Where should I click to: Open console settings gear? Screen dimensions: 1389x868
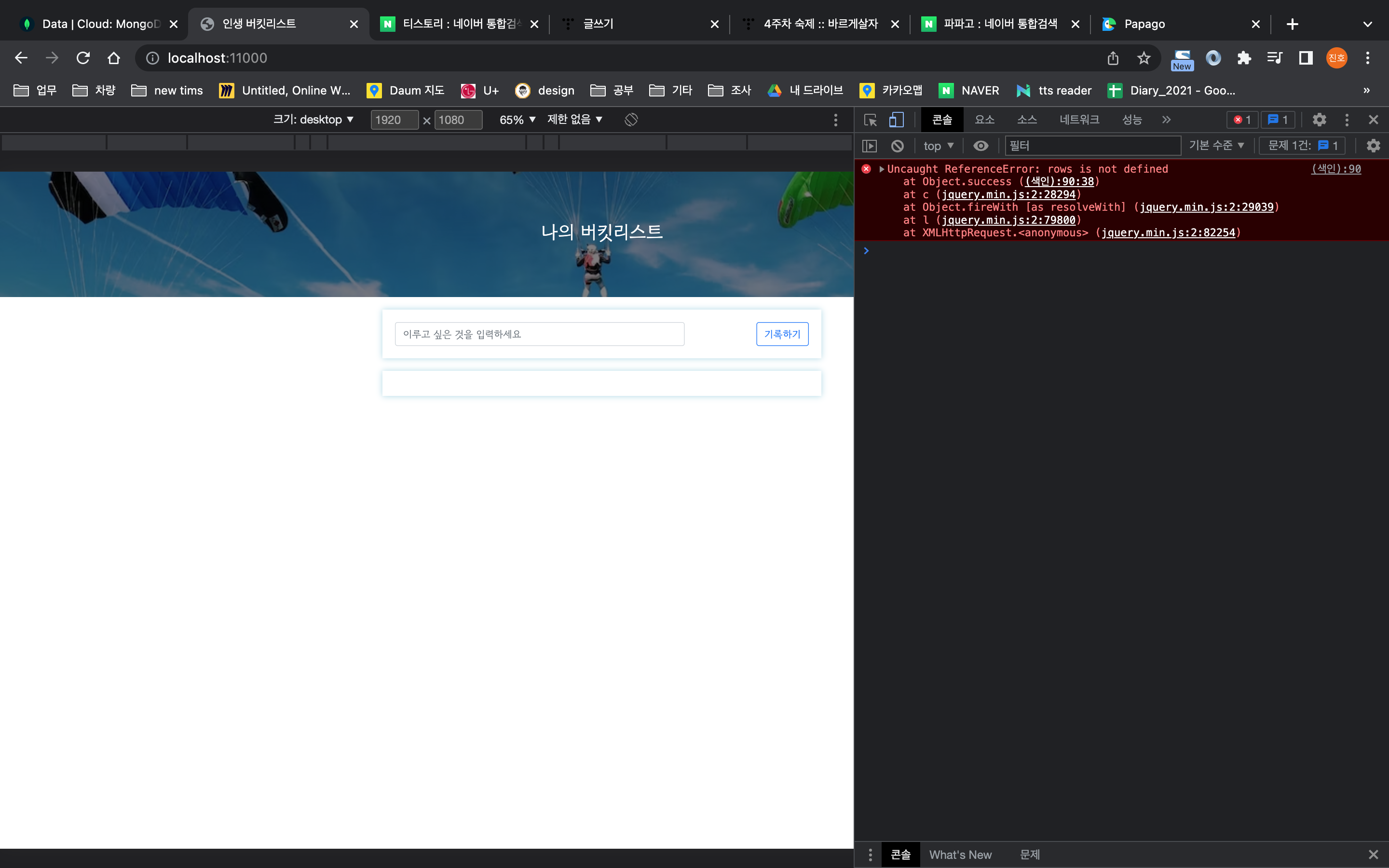point(1374,146)
